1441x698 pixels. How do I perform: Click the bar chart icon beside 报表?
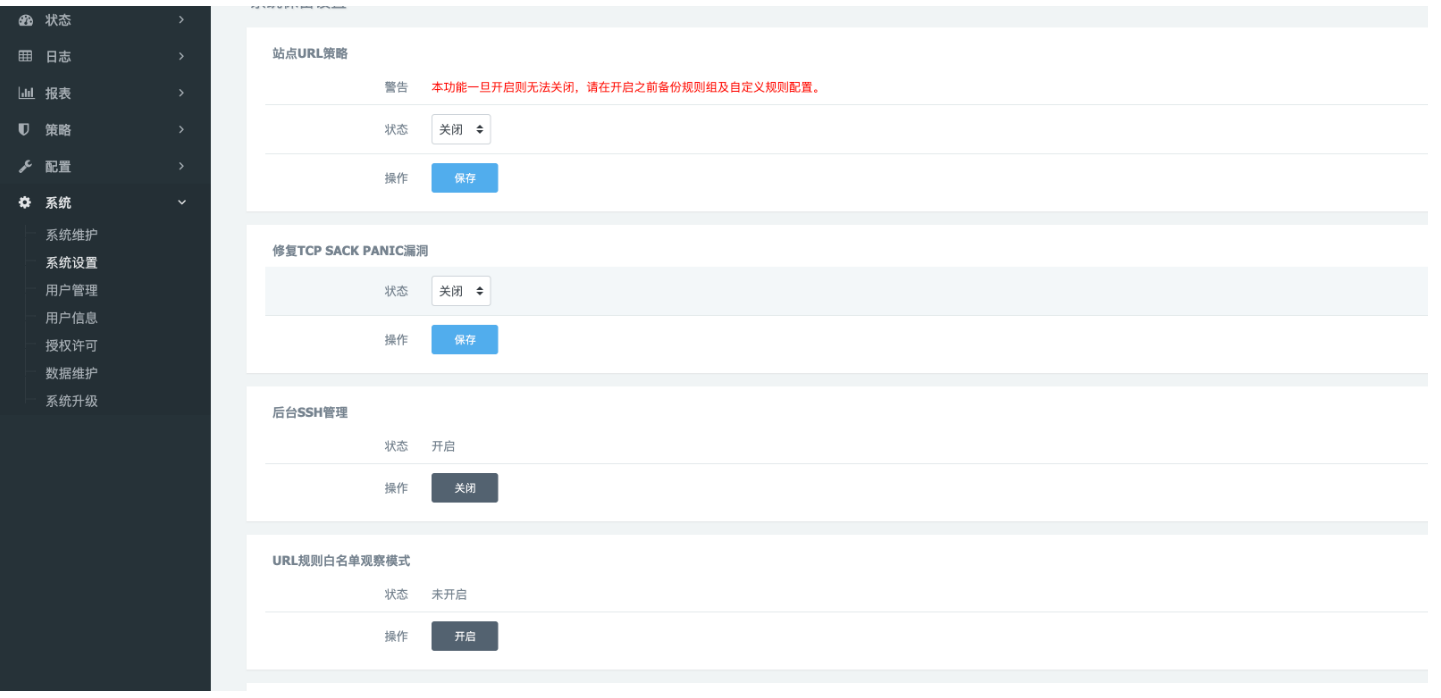[x=27, y=93]
